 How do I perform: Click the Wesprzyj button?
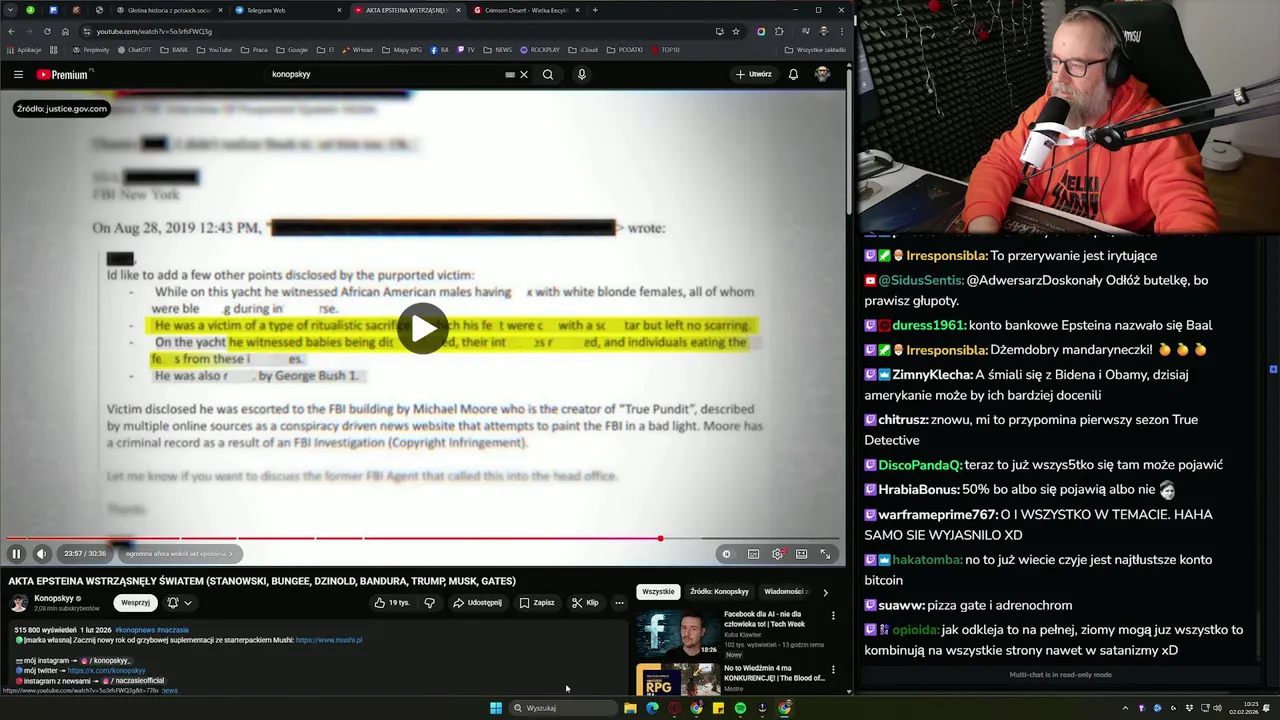(135, 602)
